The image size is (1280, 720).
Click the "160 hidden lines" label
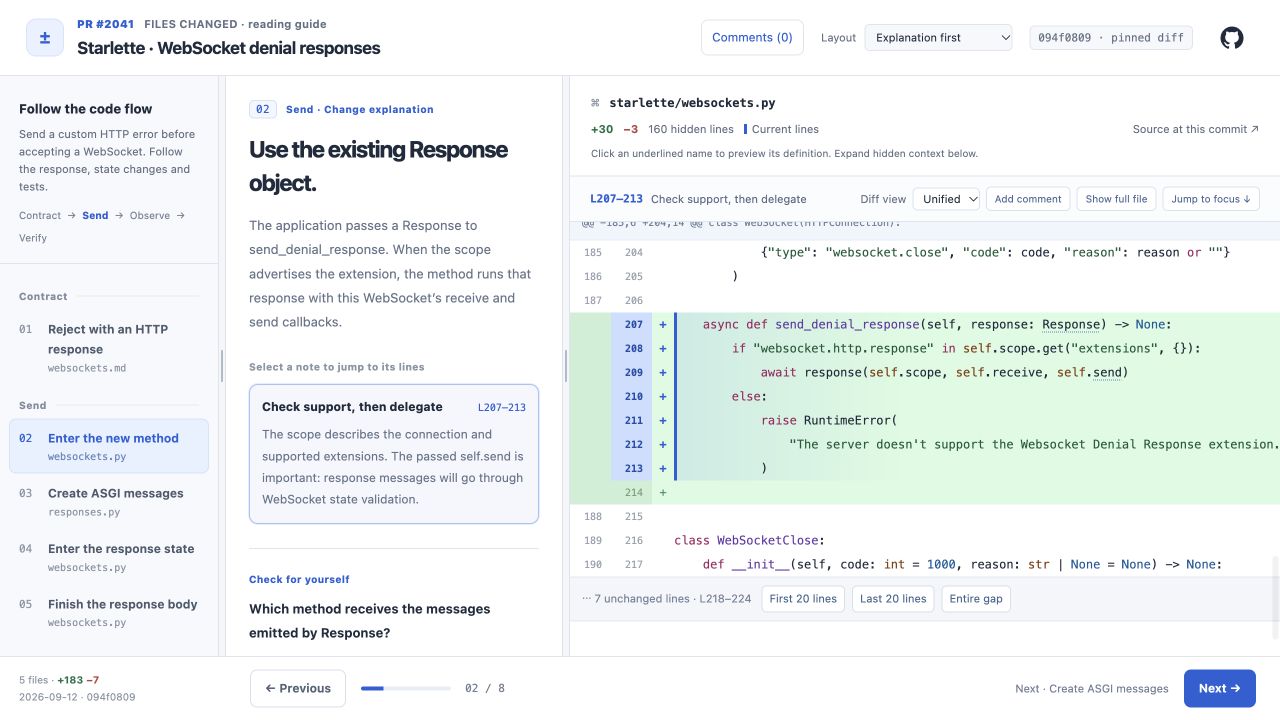(x=691, y=129)
